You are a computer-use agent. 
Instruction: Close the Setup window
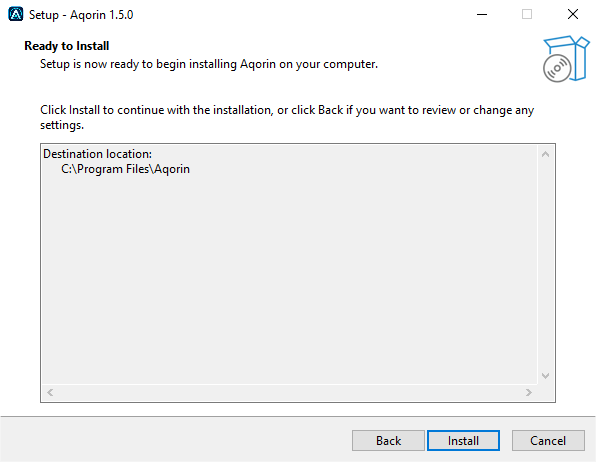pyautogui.click(x=573, y=14)
